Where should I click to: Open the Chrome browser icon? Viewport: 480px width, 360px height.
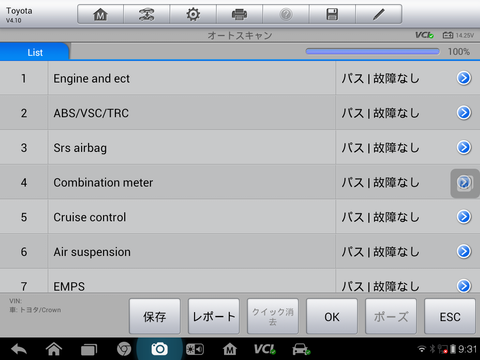pos(124,349)
